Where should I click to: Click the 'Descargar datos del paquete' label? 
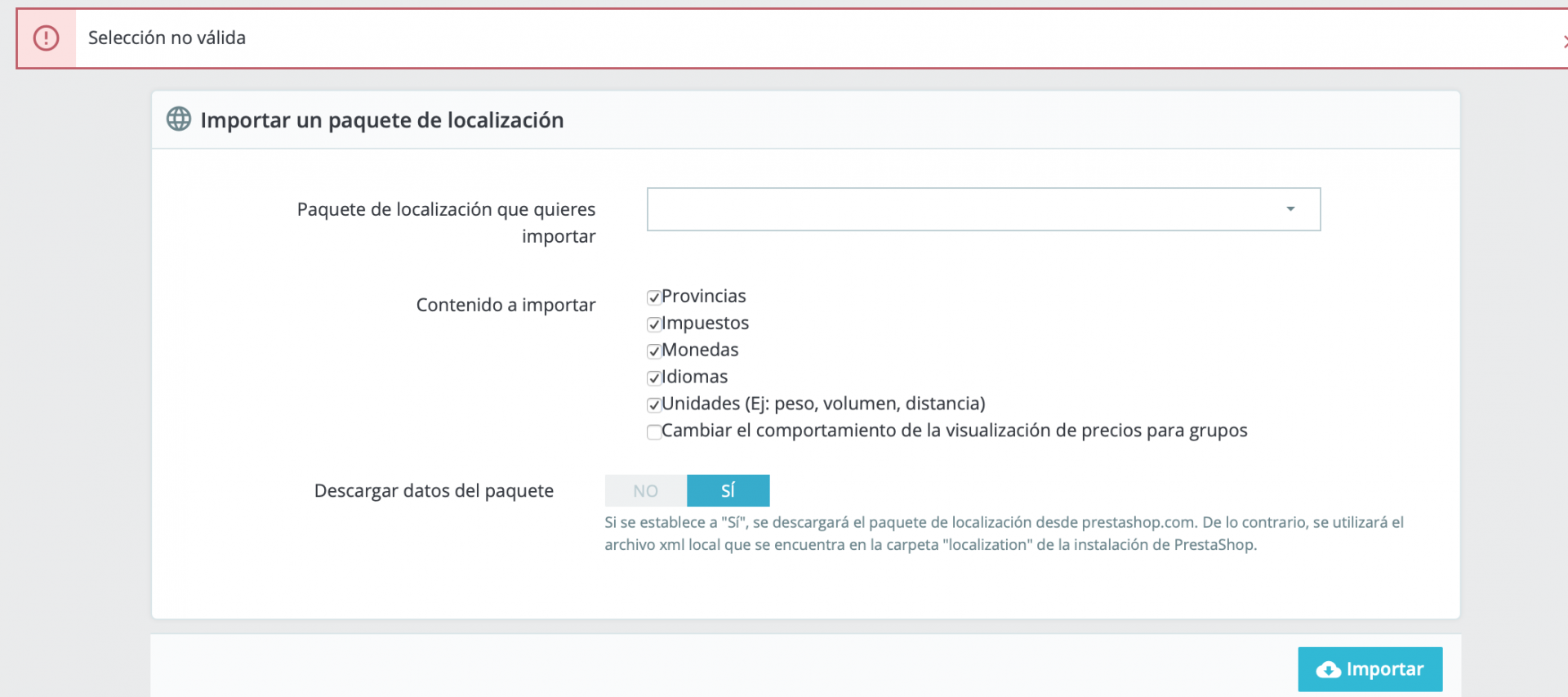[434, 491]
